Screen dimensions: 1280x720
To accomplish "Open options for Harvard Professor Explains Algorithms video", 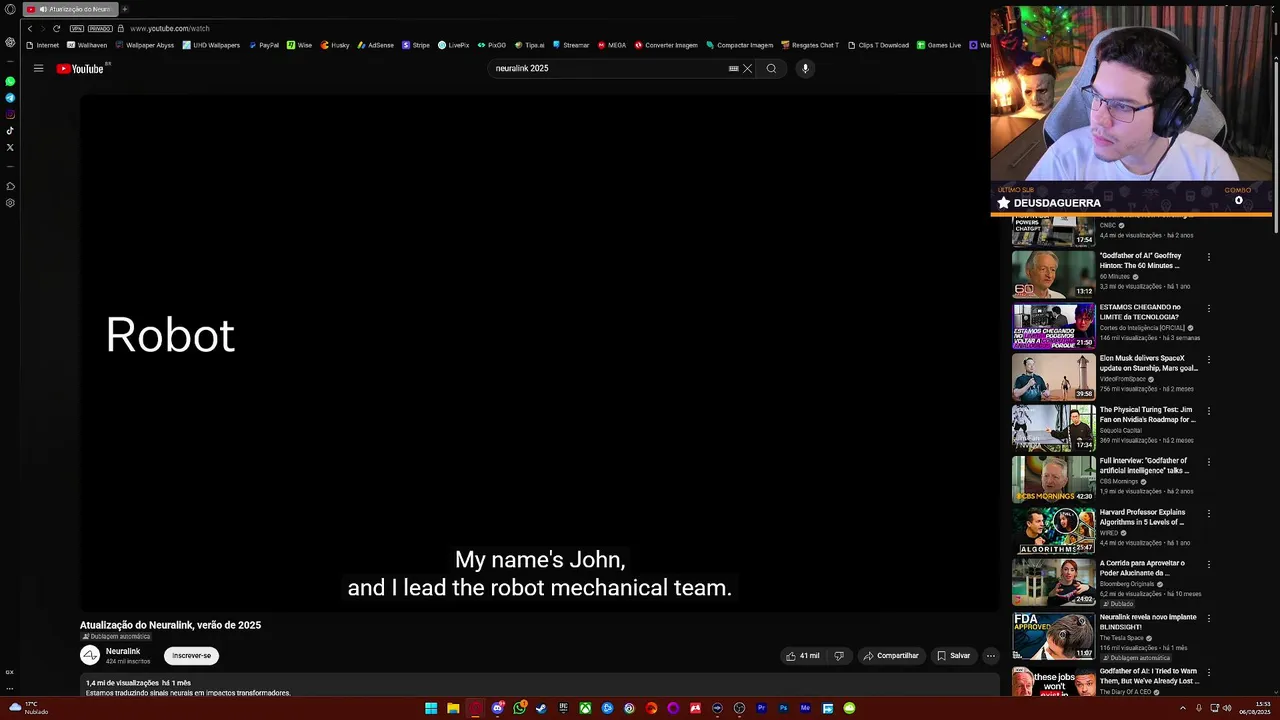I will coord(1208,513).
